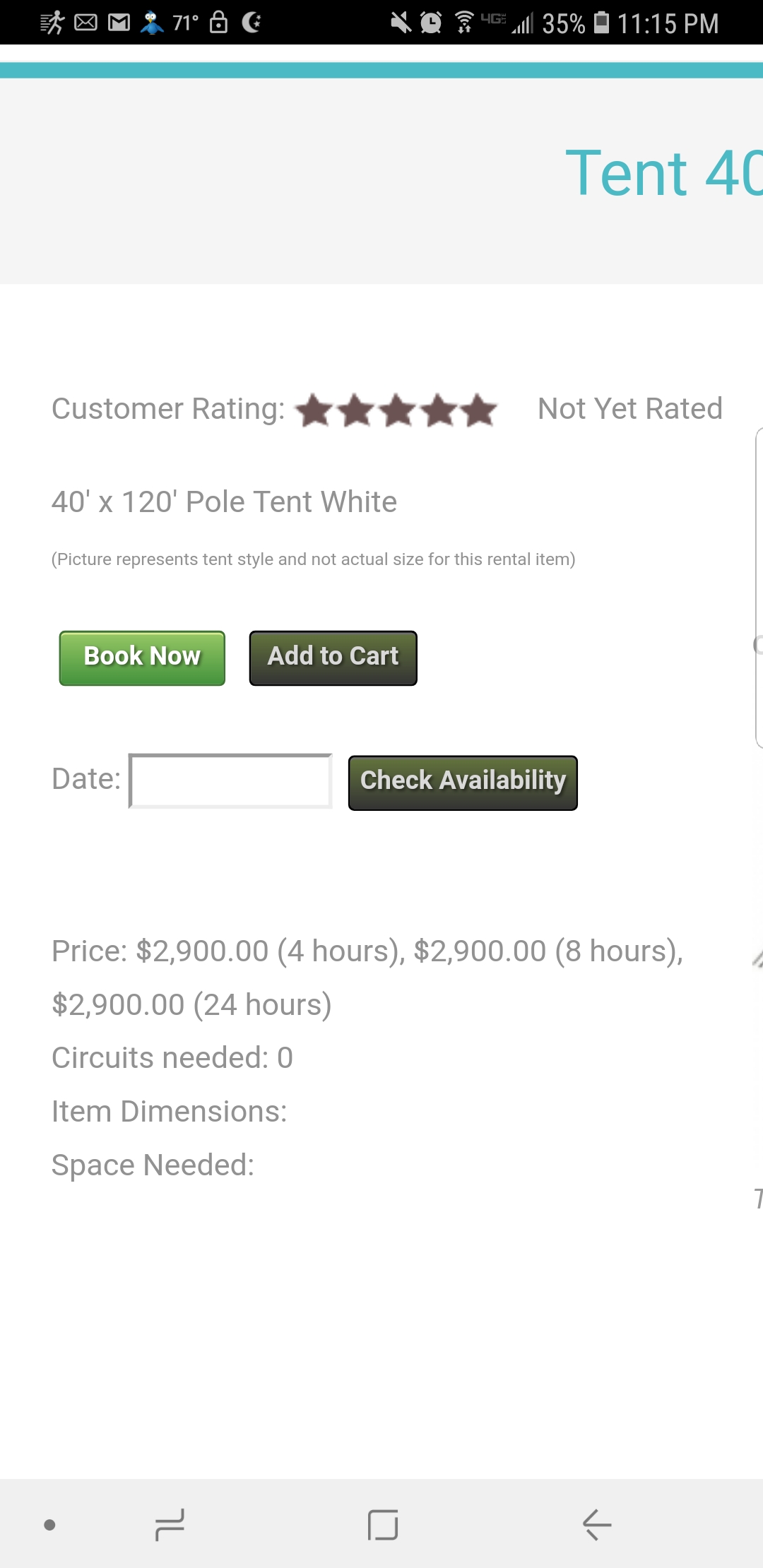Open the Gmail notification icon
763x1568 pixels.
(119, 23)
